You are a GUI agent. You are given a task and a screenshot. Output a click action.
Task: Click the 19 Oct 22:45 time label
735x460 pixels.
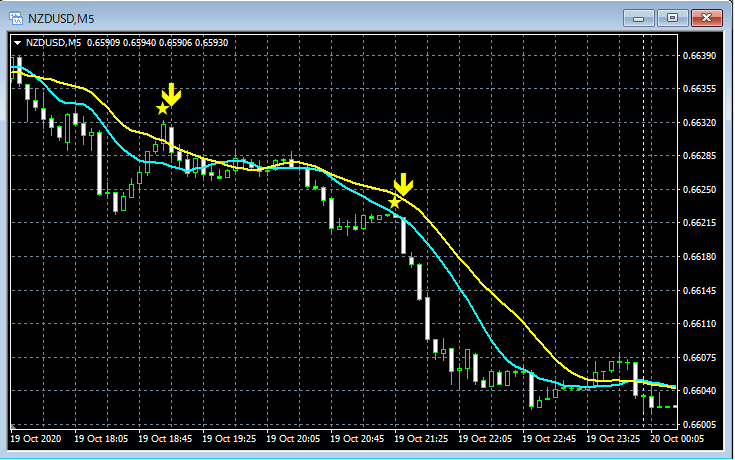549,438
